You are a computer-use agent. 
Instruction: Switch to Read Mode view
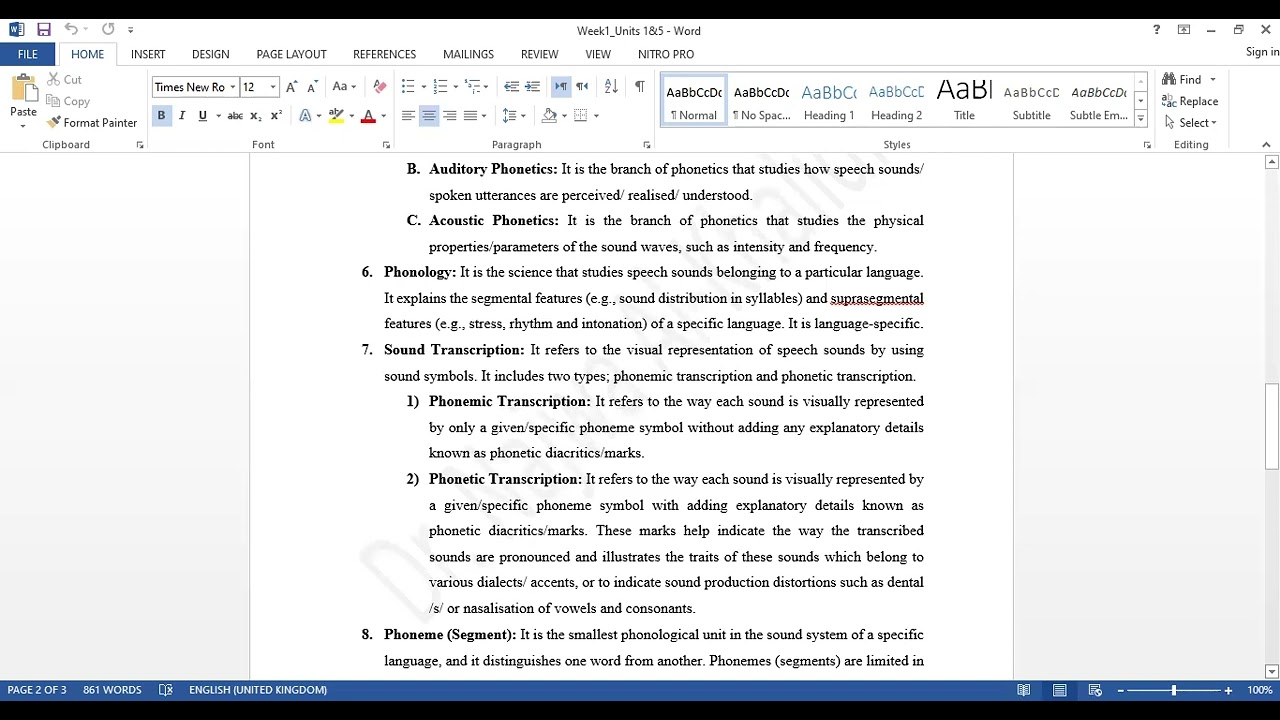pyautogui.click(x=1024, y=690)
